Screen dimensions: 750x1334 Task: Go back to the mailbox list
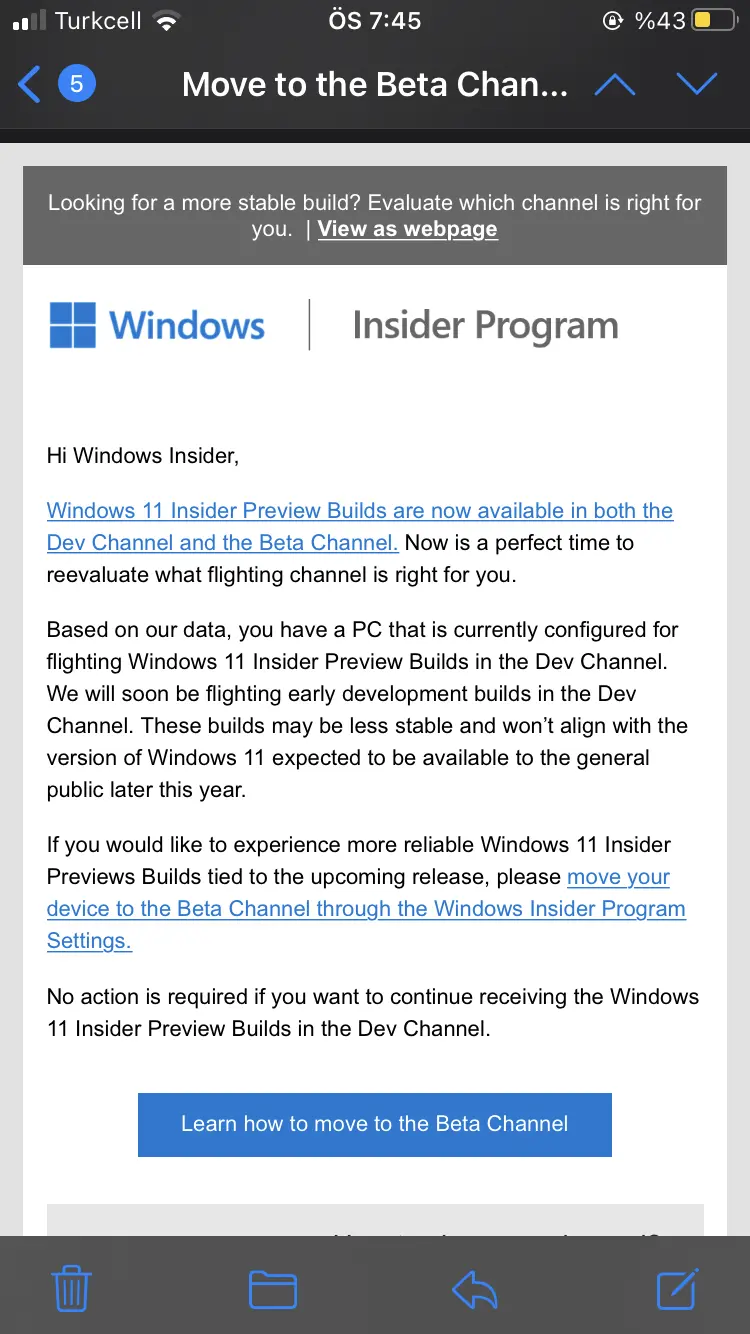(30, 85)
